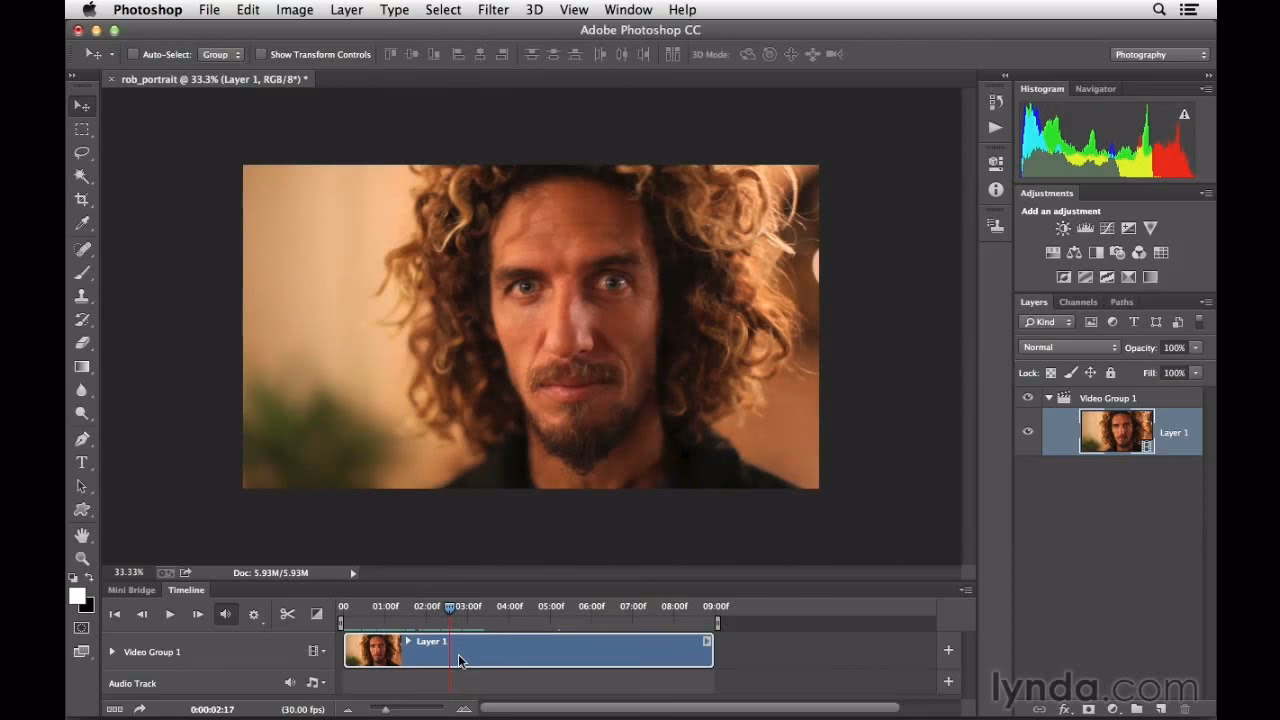Switch to the Channels tab
Image resolution: width=1280 pixels, height=720 pixels.
1078,301
